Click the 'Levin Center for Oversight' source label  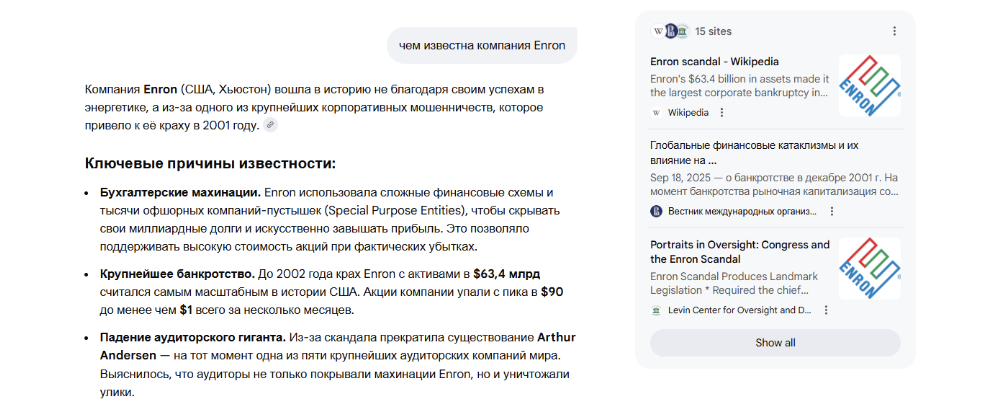(x=741, y=311)
